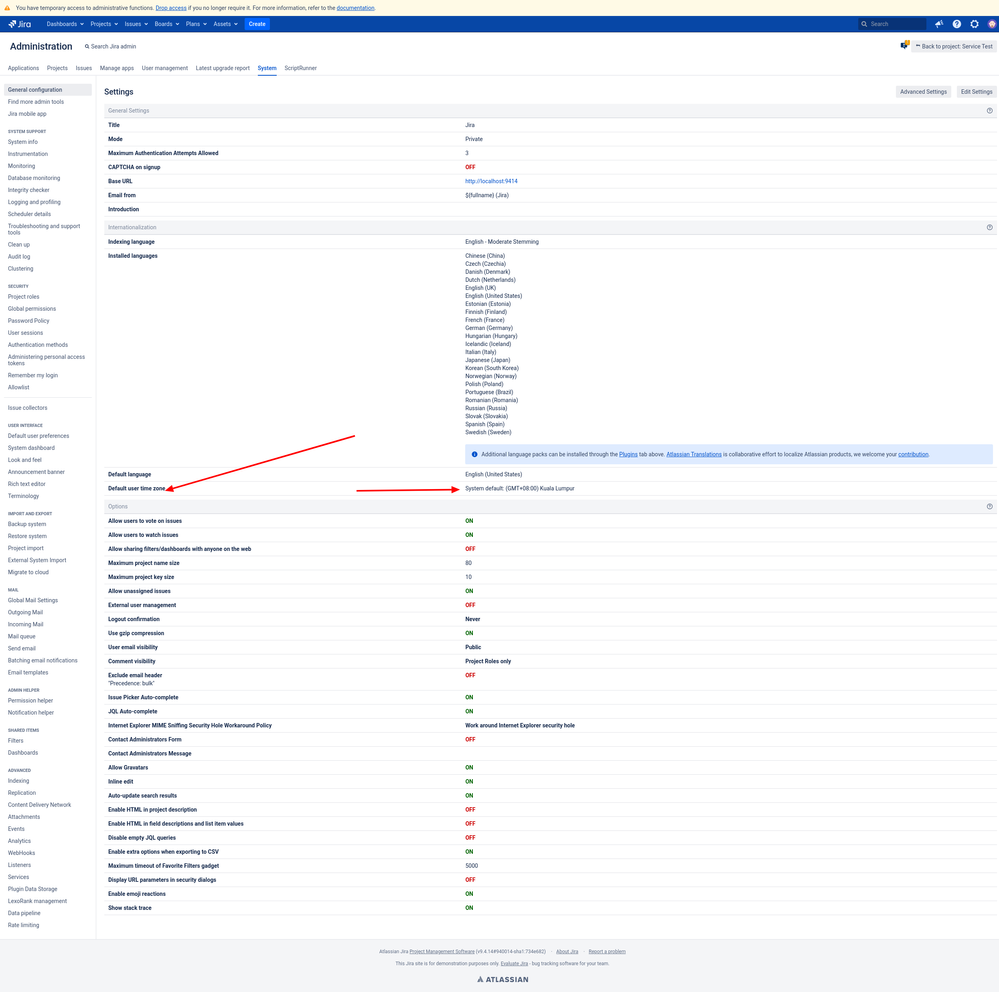Open the Boards dropdown menu
This screenshot has height=992, width=999.
point(166,24)
